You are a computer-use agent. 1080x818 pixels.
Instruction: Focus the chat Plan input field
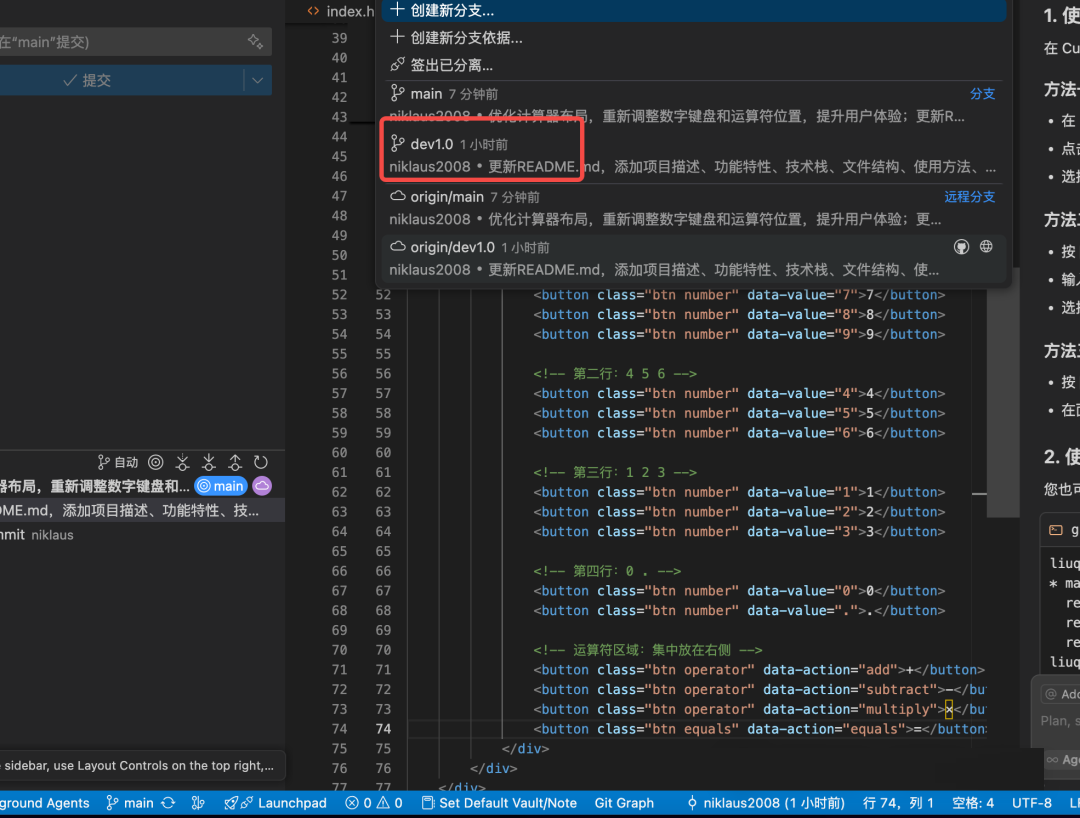[x=1059, y=721]
